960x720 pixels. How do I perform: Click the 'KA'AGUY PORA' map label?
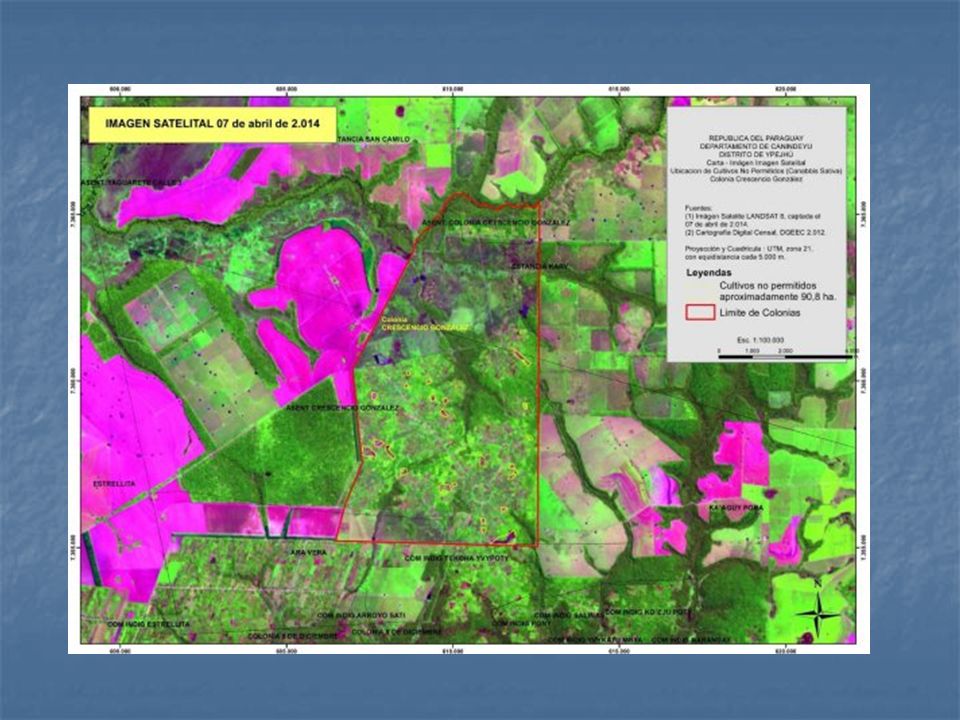tap(736, 508)
